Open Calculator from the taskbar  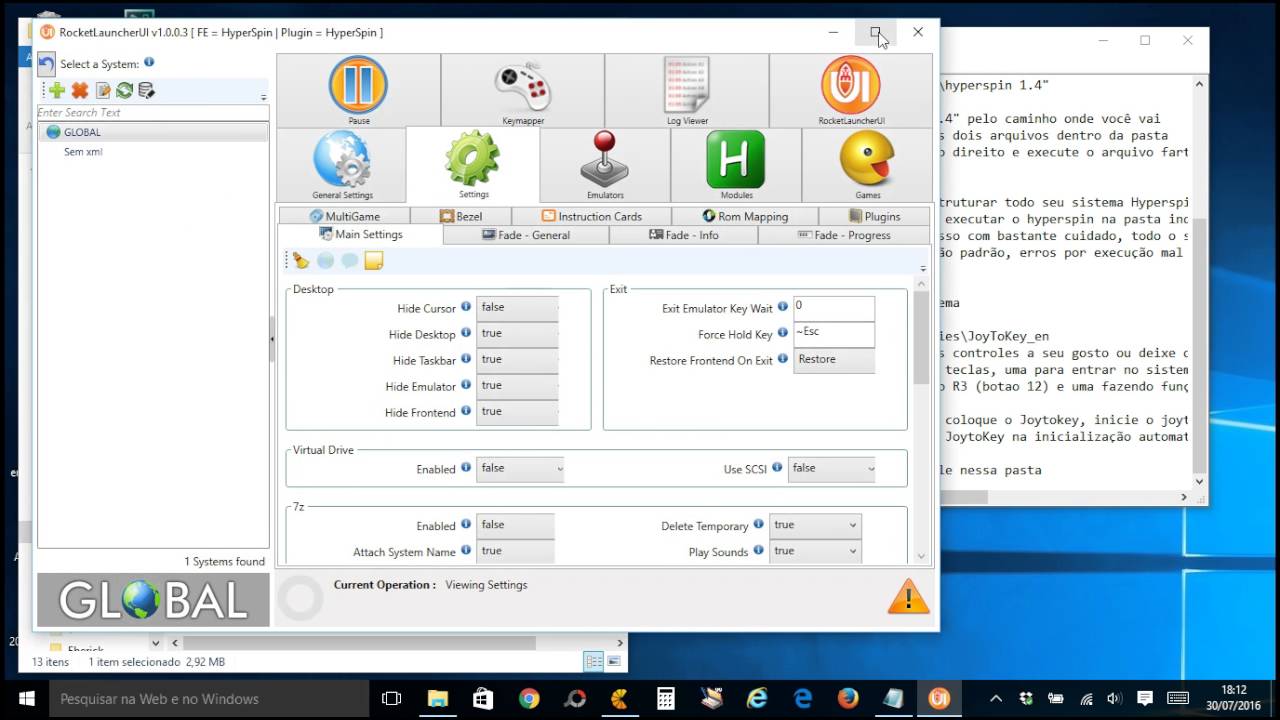click(665, 698)
